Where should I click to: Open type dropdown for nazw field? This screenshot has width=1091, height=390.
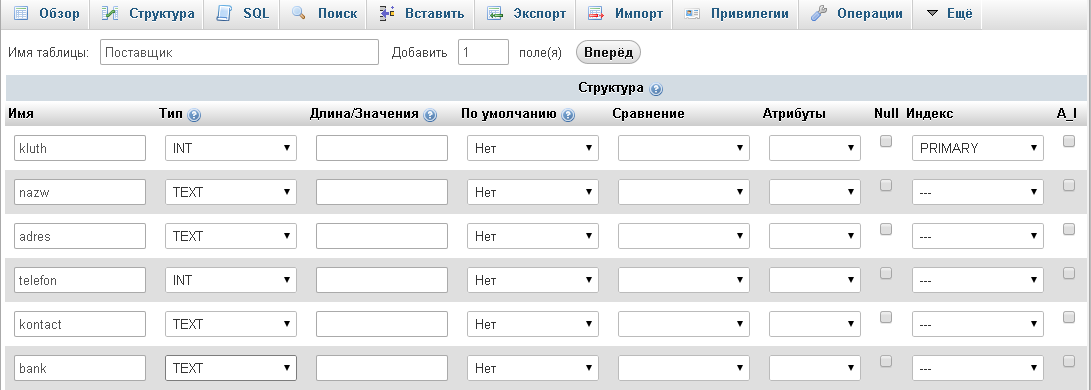point(230,192)
